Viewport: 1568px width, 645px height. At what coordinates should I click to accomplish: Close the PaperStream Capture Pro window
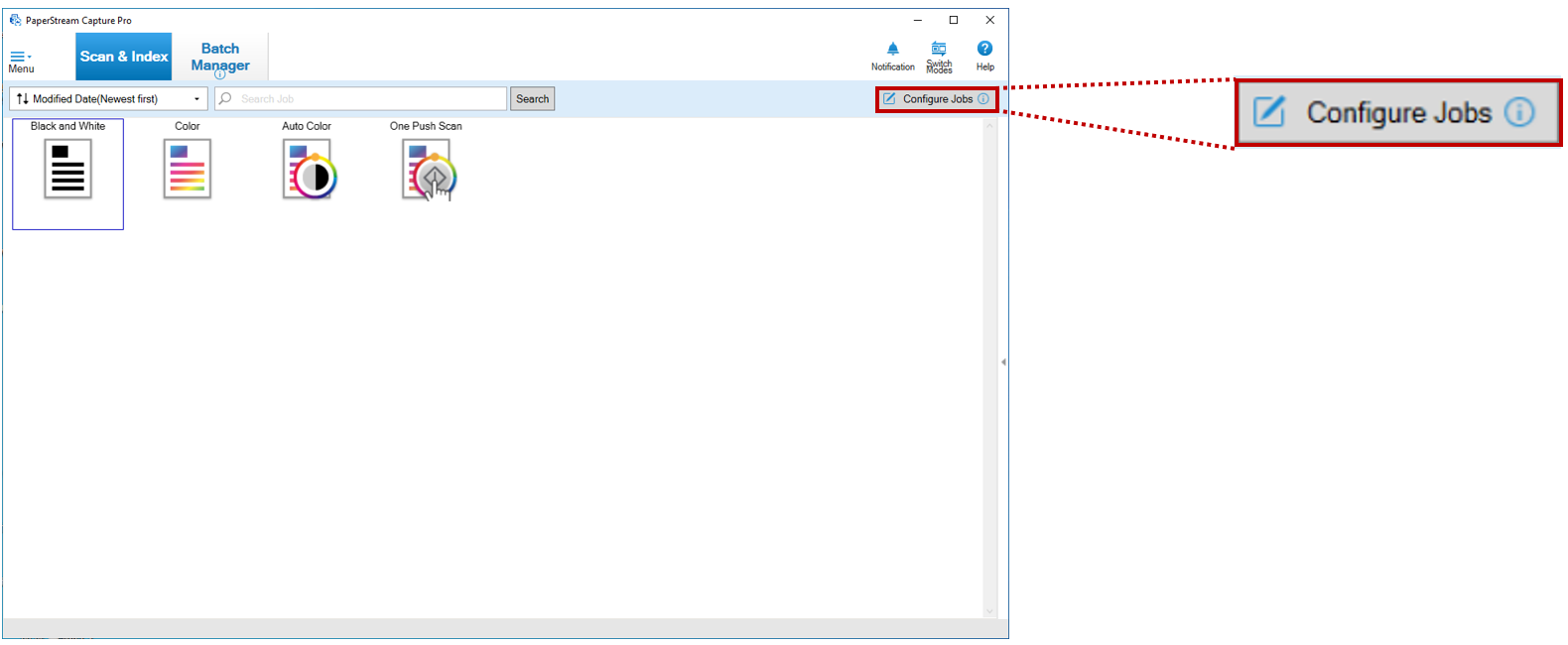coord(989,20)
